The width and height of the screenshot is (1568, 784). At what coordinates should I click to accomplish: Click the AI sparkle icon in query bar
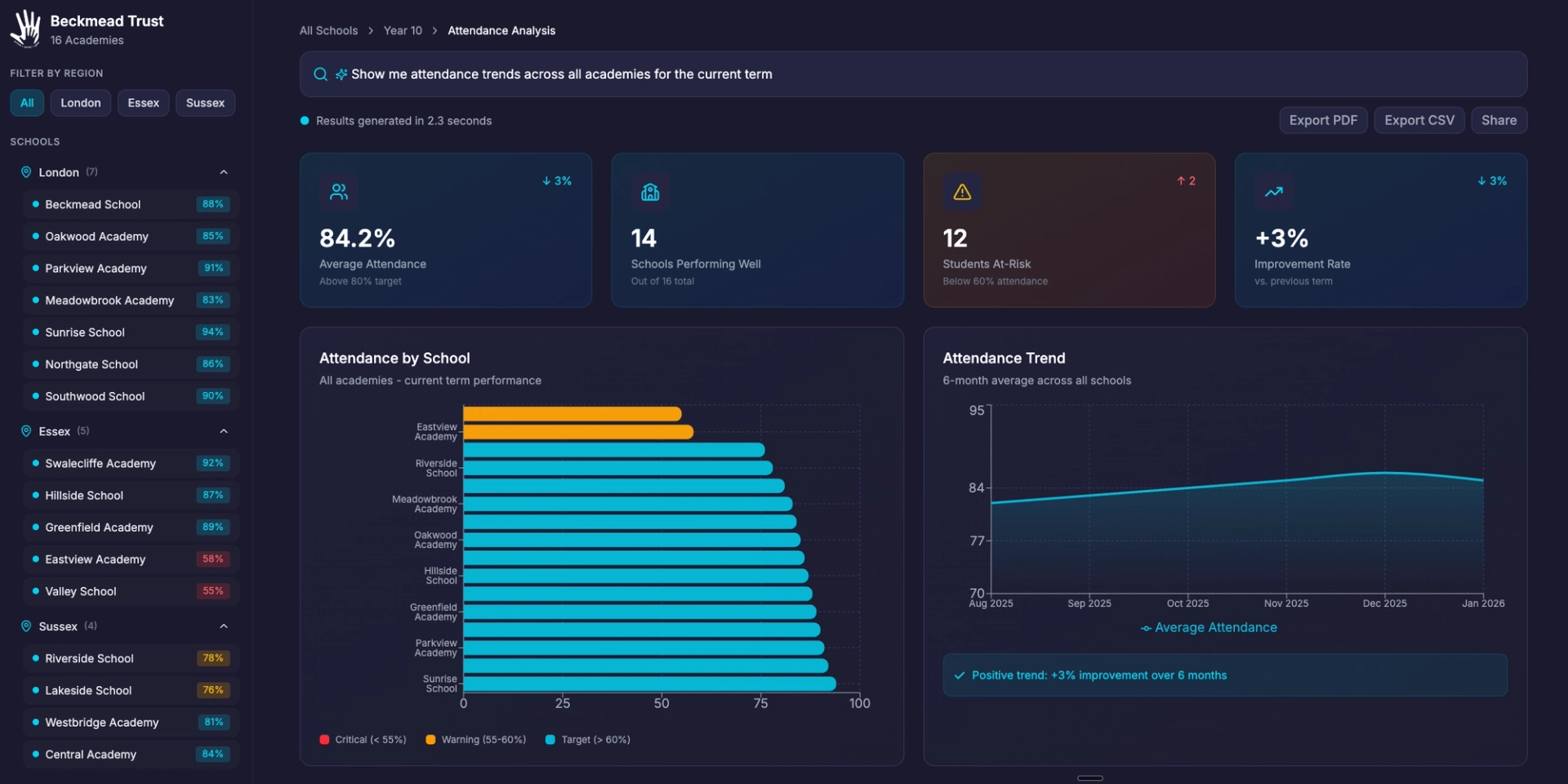click(341, 74)
